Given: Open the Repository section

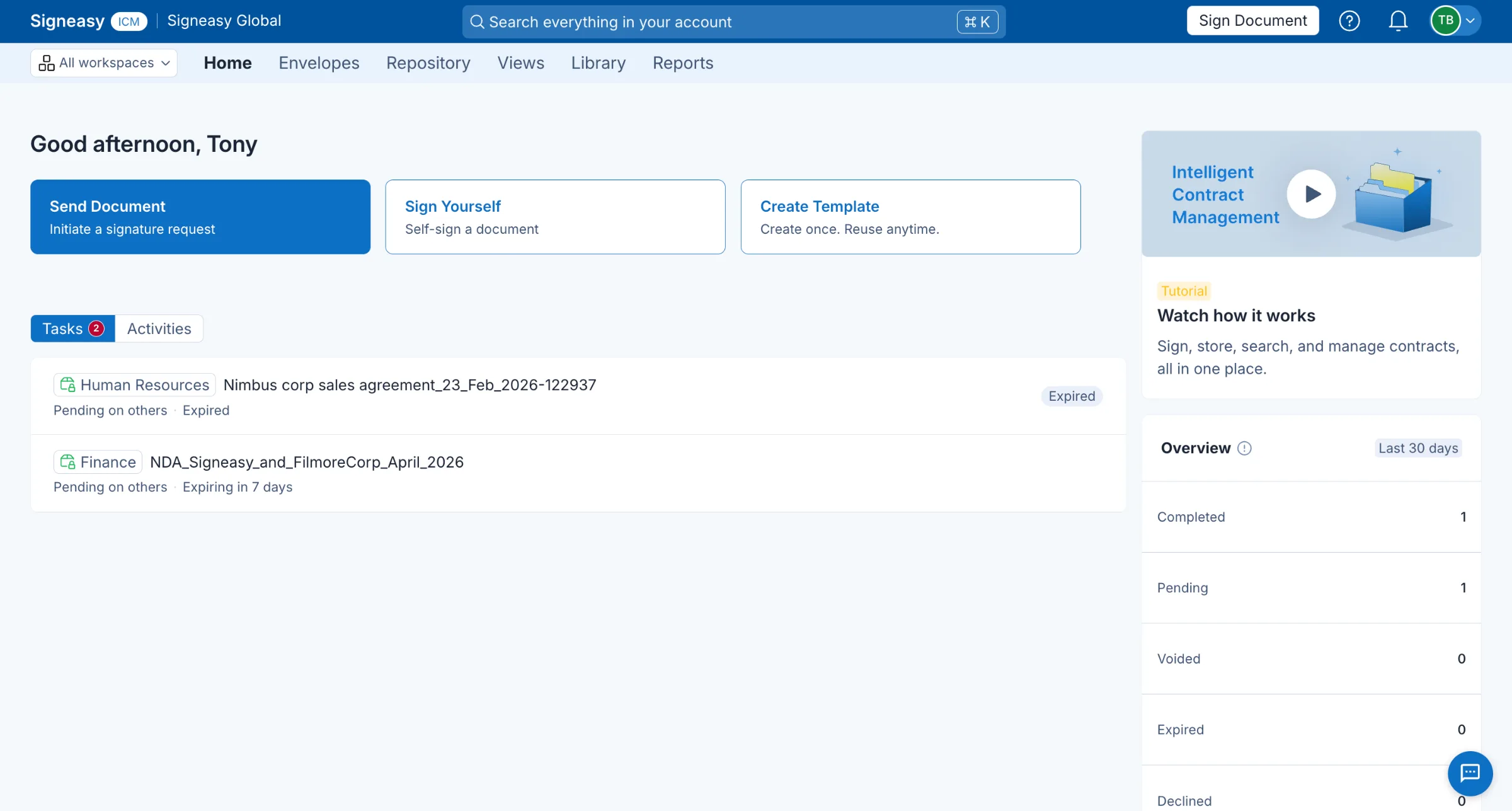Looking at the screenshot, I should coord(428,63).
